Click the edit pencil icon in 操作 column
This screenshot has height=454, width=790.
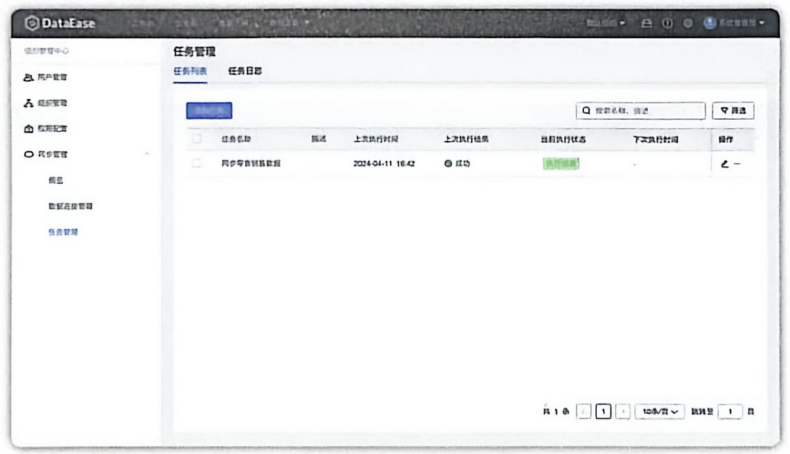tap(725, 164)
